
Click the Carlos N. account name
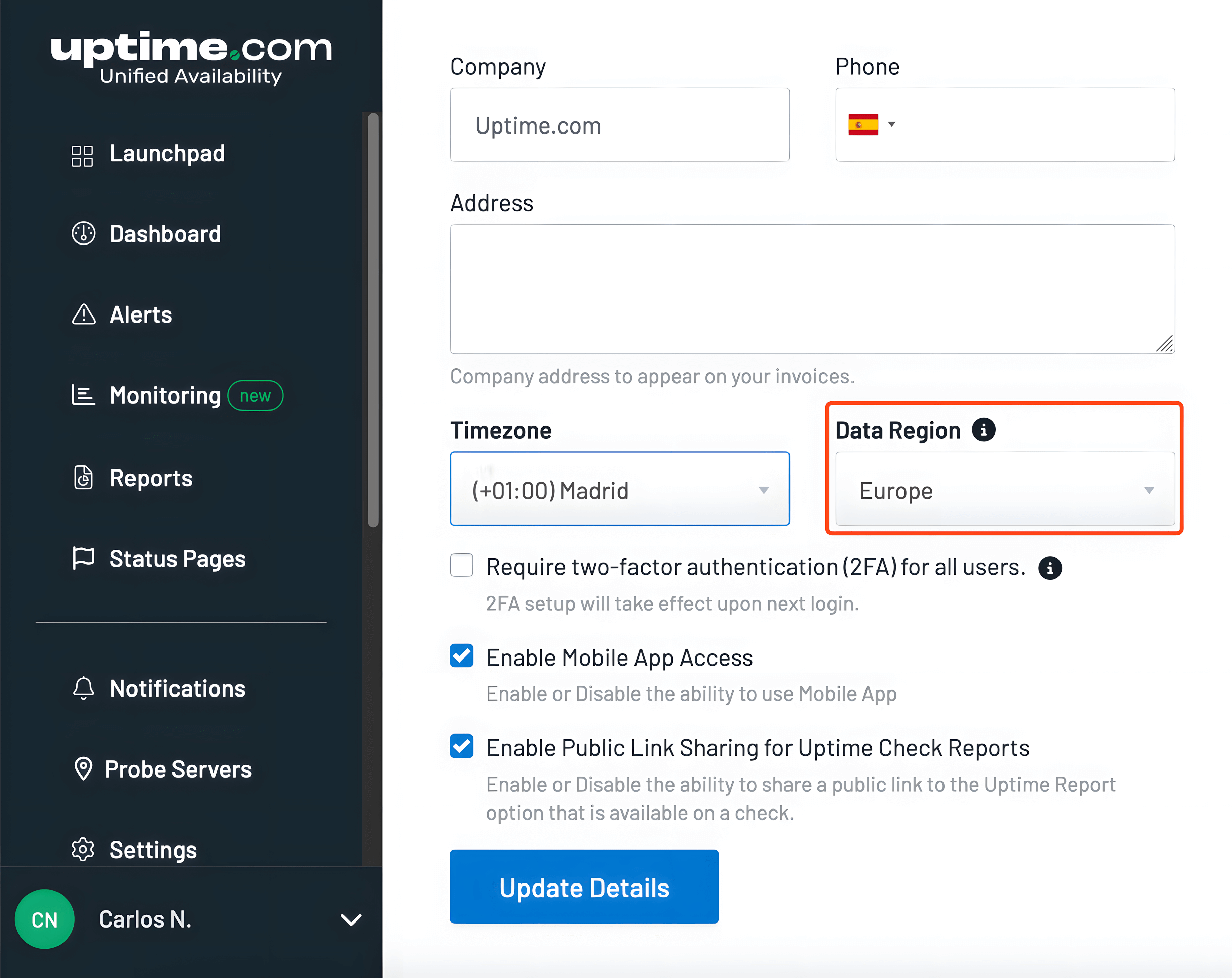click(x=145, y=919)
